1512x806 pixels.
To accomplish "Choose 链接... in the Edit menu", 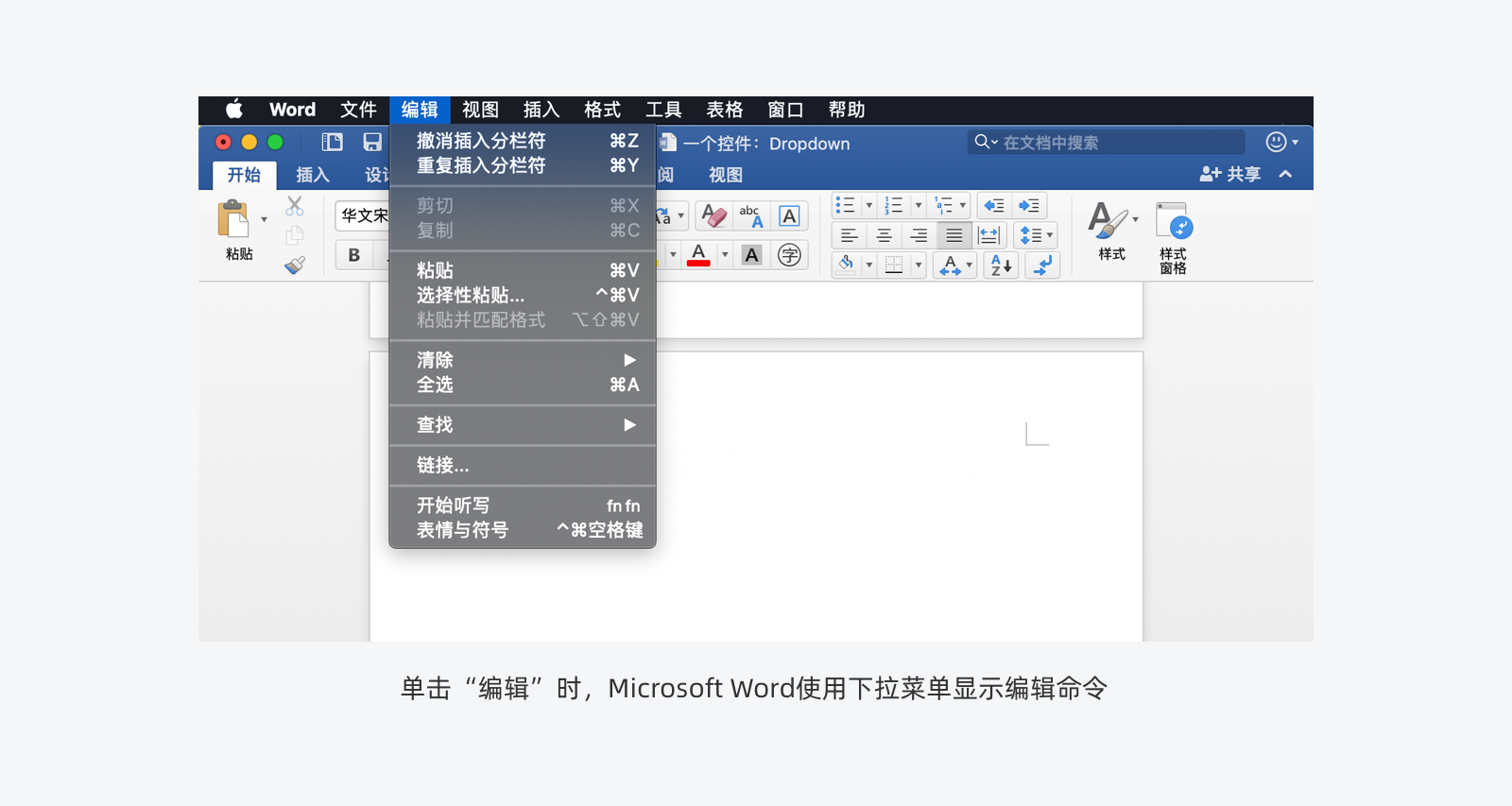I will pos(523,465).
